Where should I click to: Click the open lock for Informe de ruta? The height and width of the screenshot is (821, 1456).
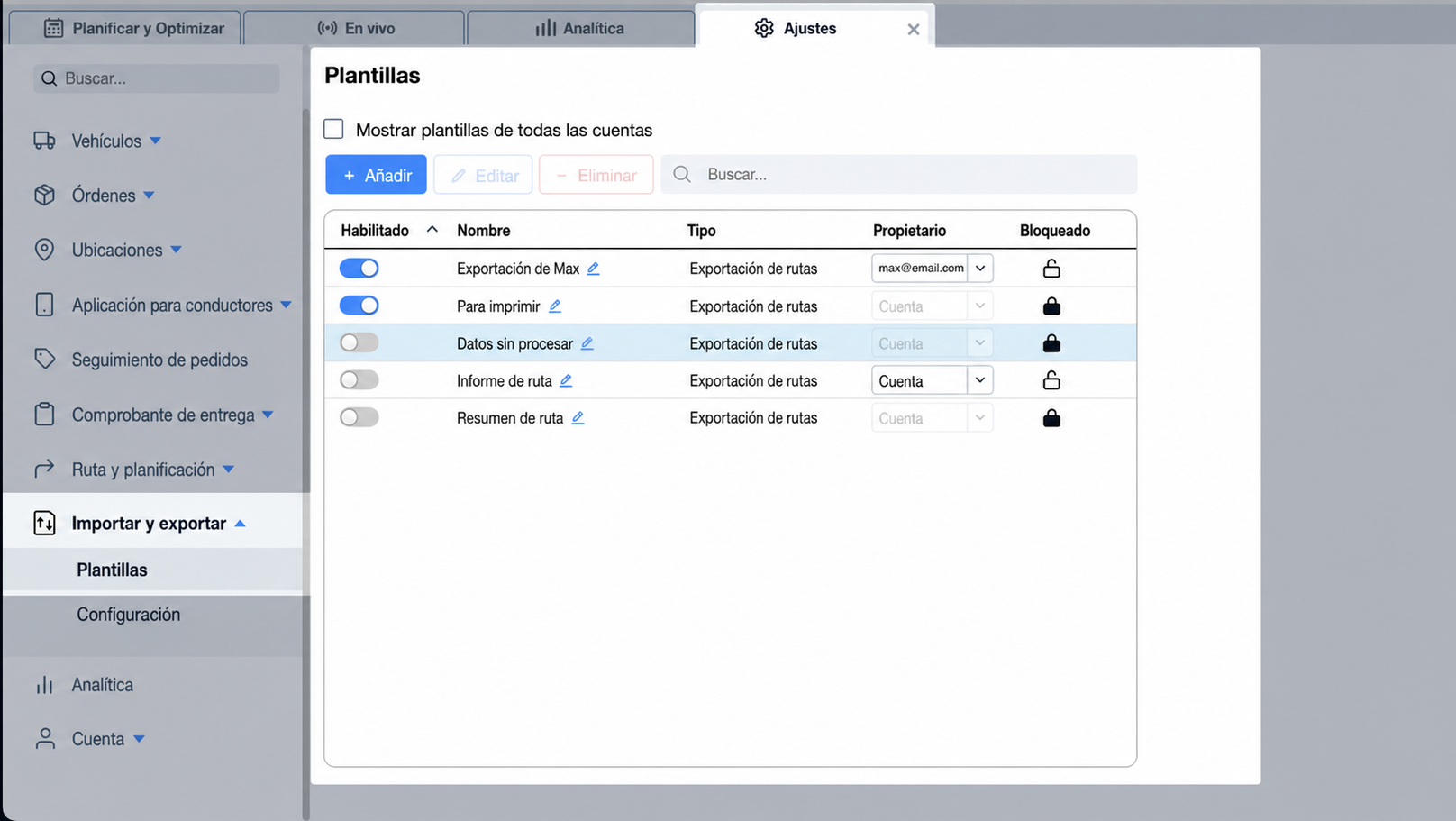point(1051,380)
